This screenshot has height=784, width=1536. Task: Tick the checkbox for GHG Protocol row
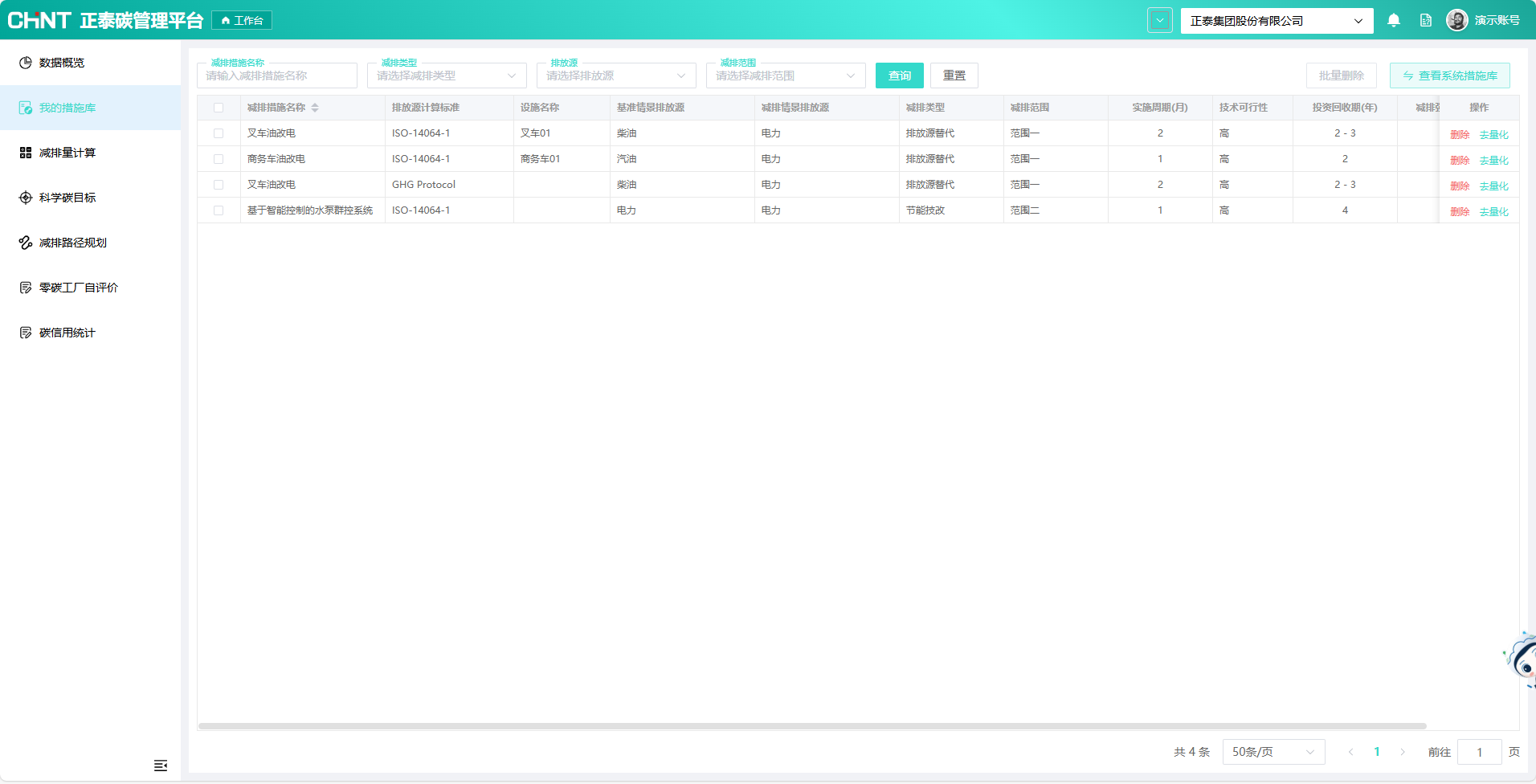coord(219,185)
